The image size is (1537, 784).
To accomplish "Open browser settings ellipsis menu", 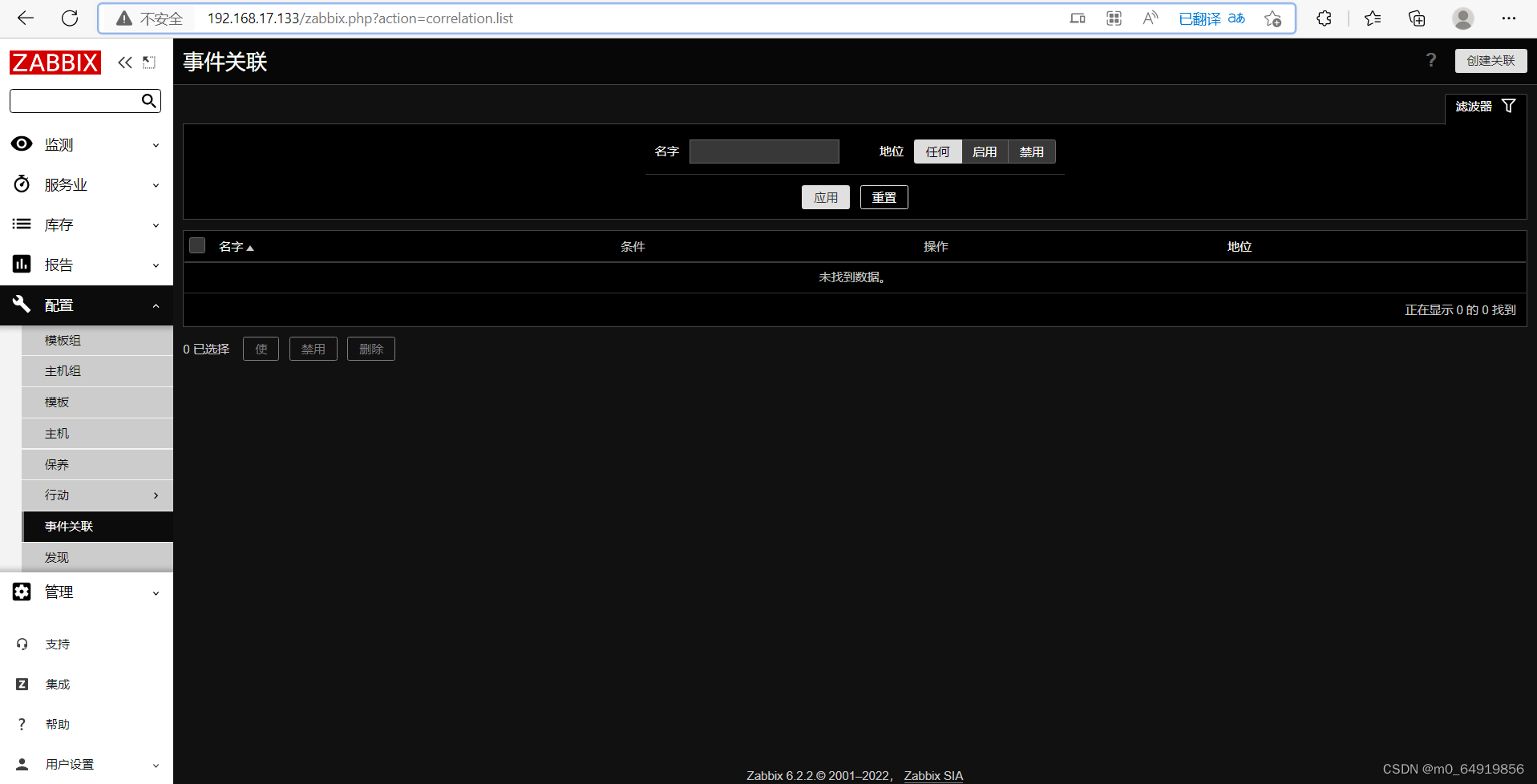I will pyautogui.click(x=1509, y=18).
